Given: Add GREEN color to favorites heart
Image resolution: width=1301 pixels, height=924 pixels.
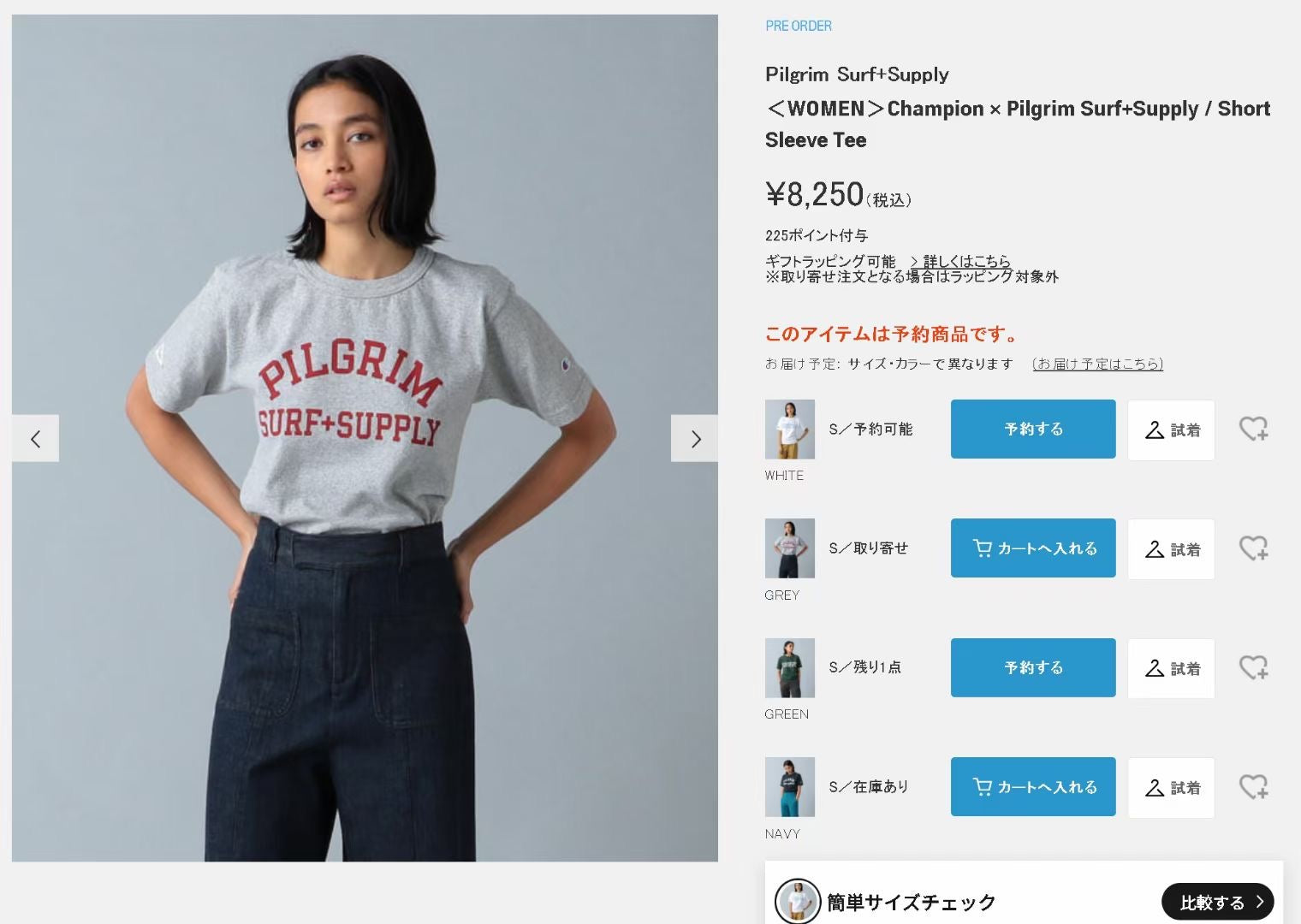Looking at the screenshot, I should coord(1254,667).
